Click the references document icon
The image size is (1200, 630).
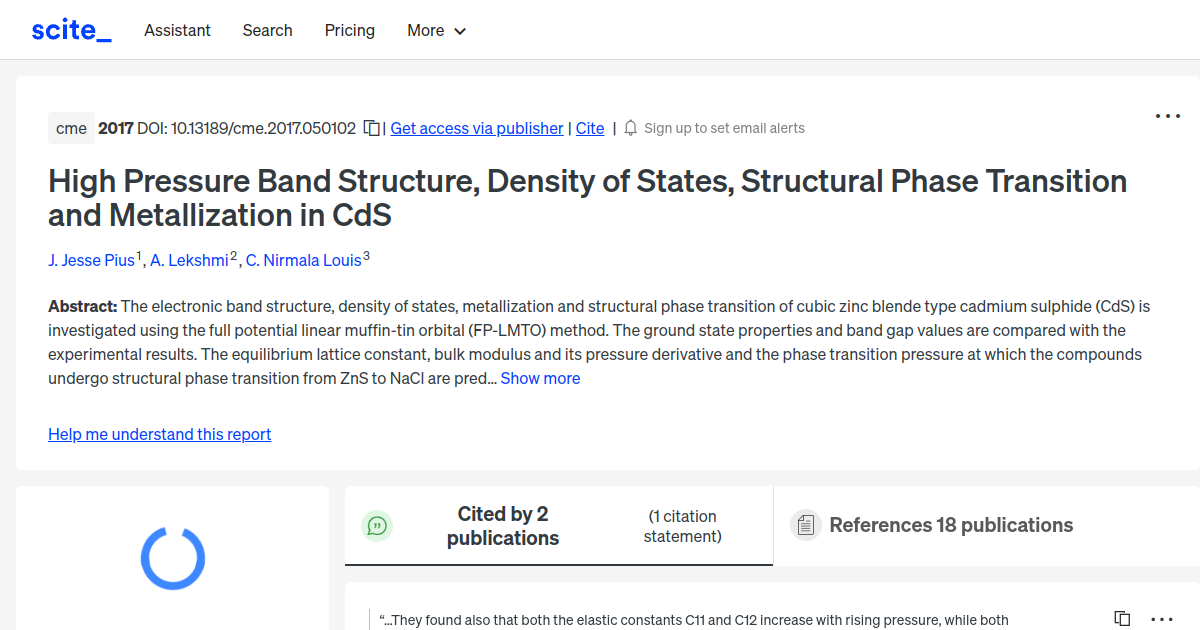tap(805, 524)
